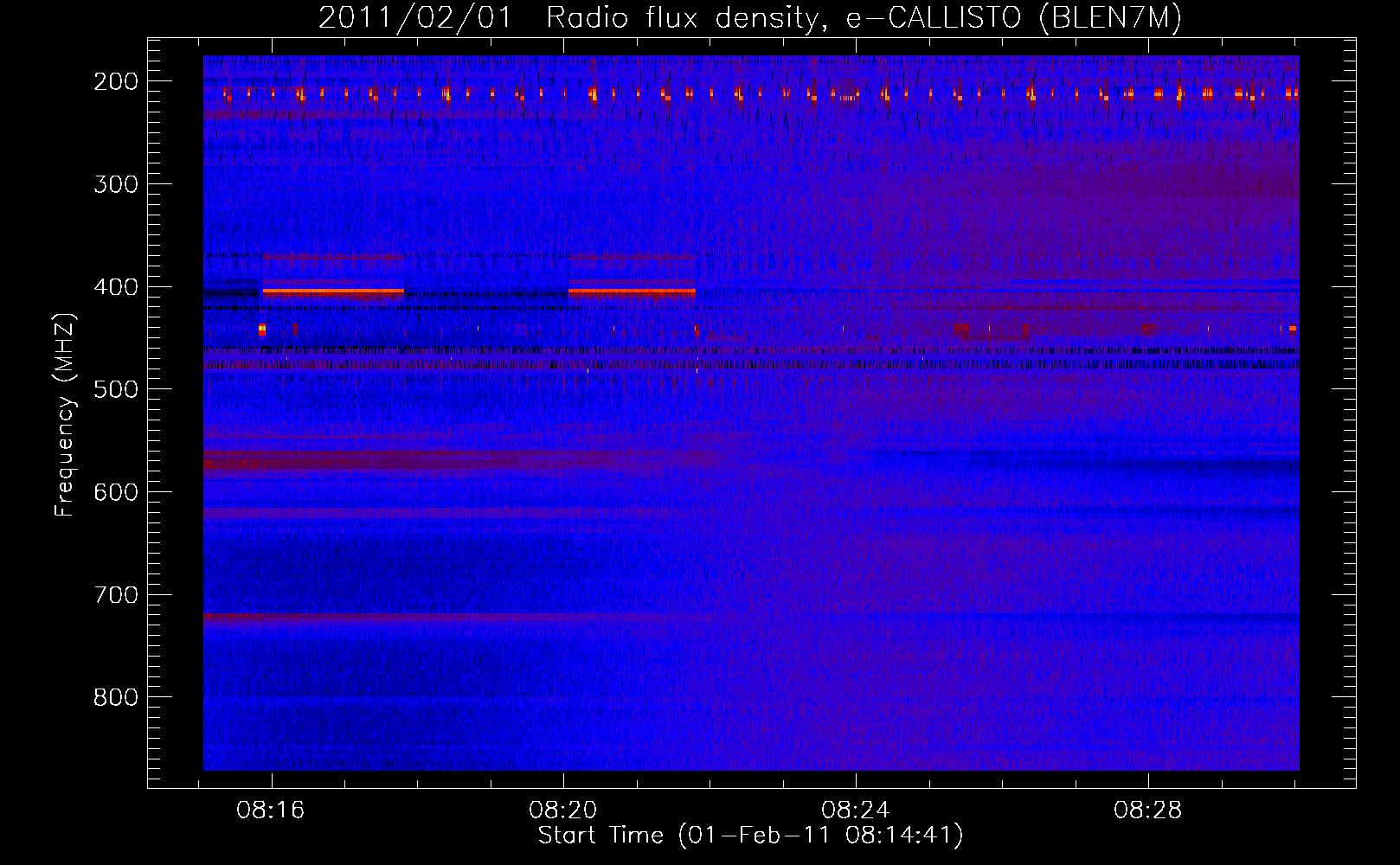Select the 'Start Time (01-Feb-11 08:14:41)' label

(750, 836)
